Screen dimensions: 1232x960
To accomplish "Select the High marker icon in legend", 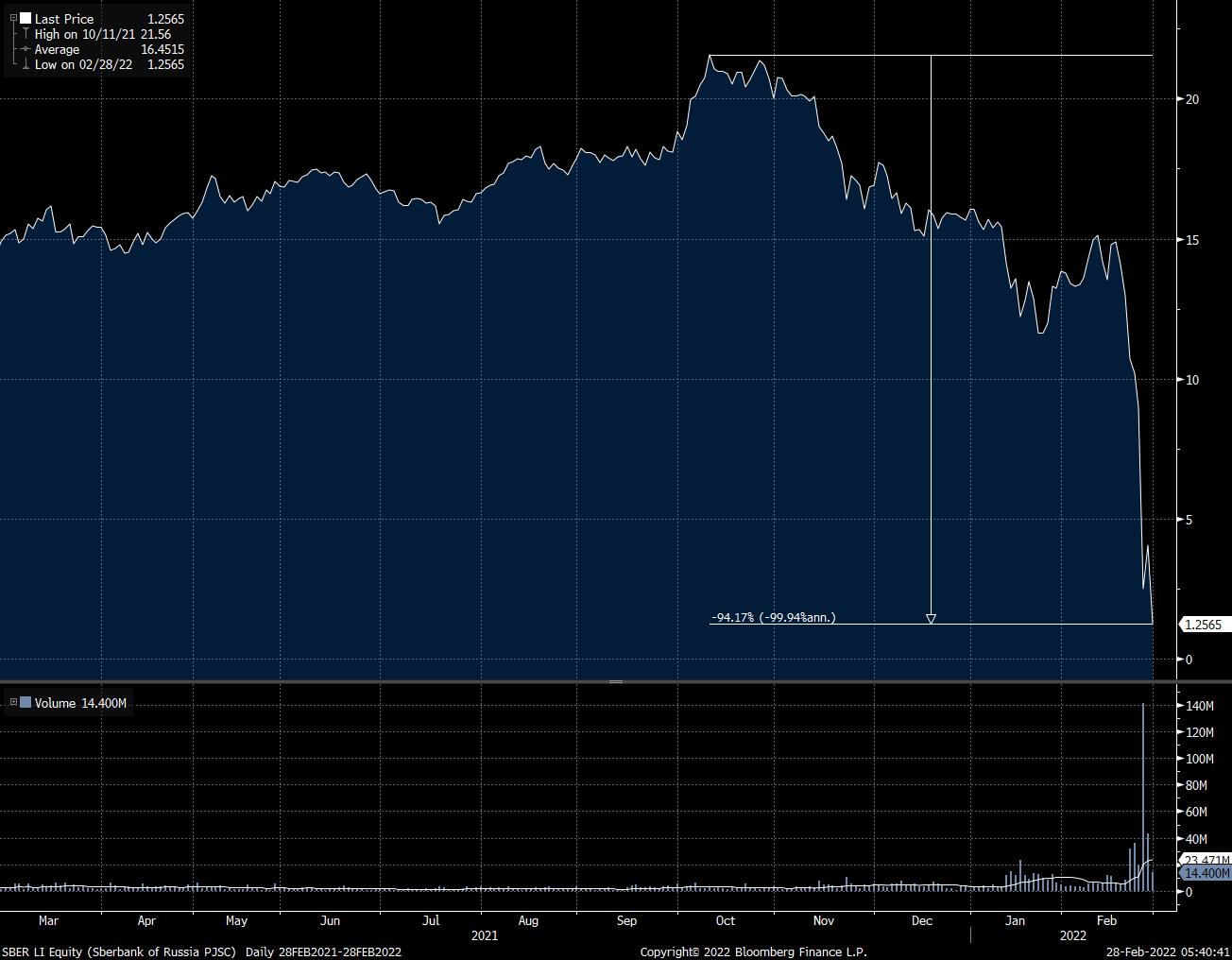I will (26, 34).
